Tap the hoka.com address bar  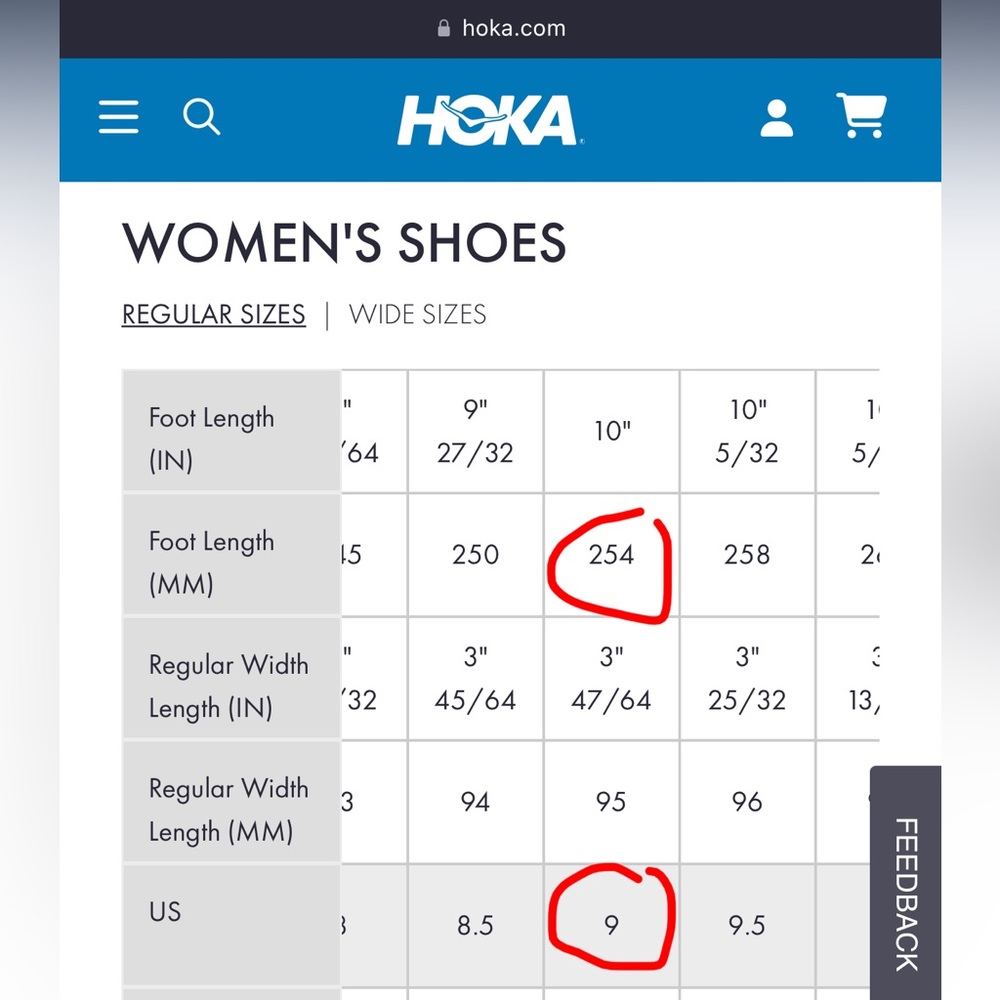tap(513, 28)
